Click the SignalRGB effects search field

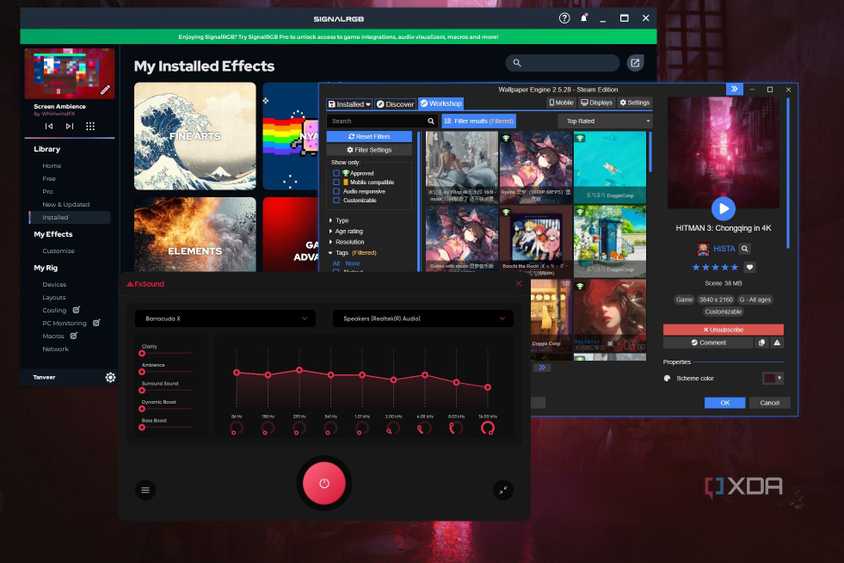tap(562, 63)
